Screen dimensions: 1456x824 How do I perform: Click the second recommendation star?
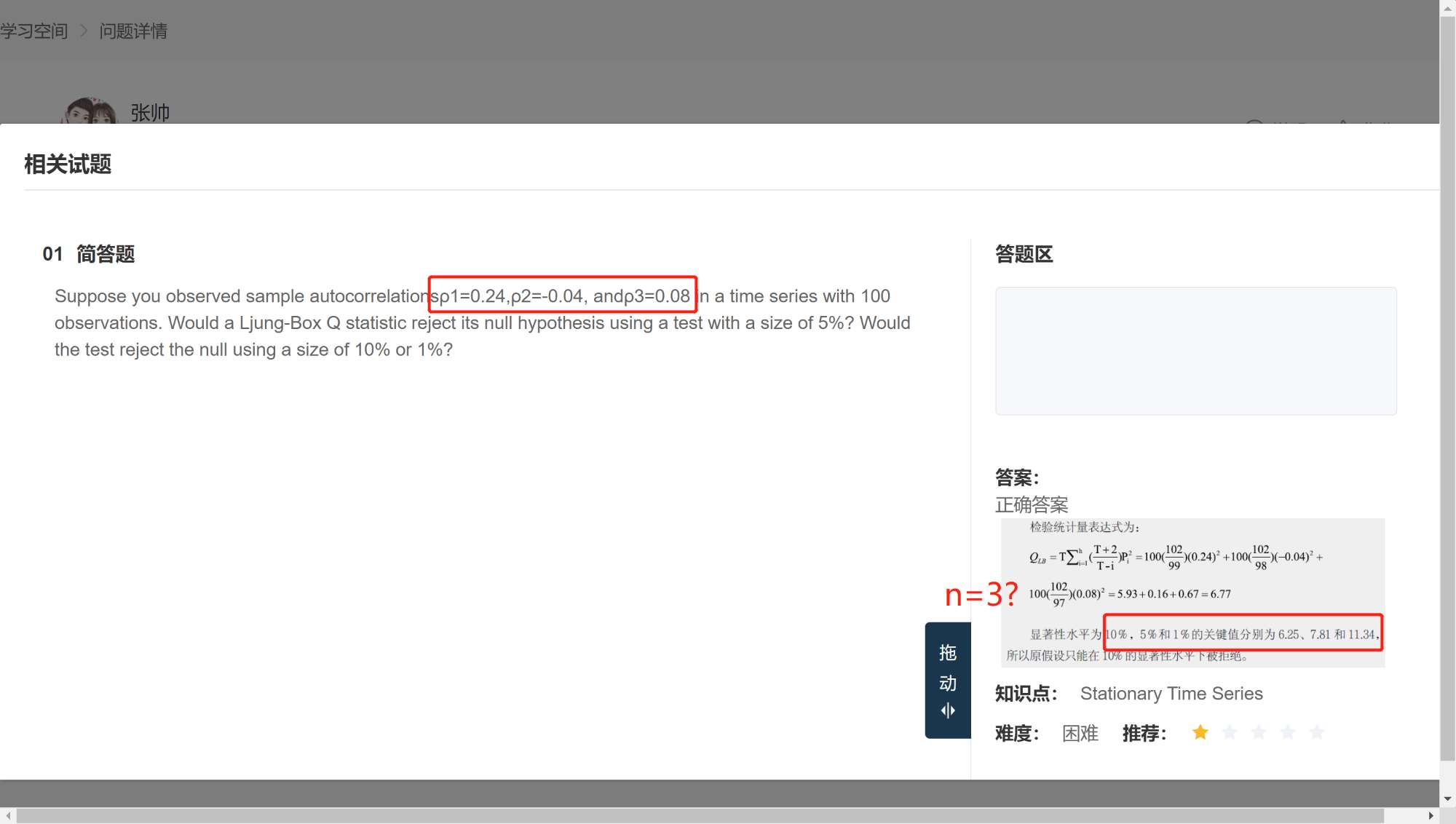(x=1230, y=732)
